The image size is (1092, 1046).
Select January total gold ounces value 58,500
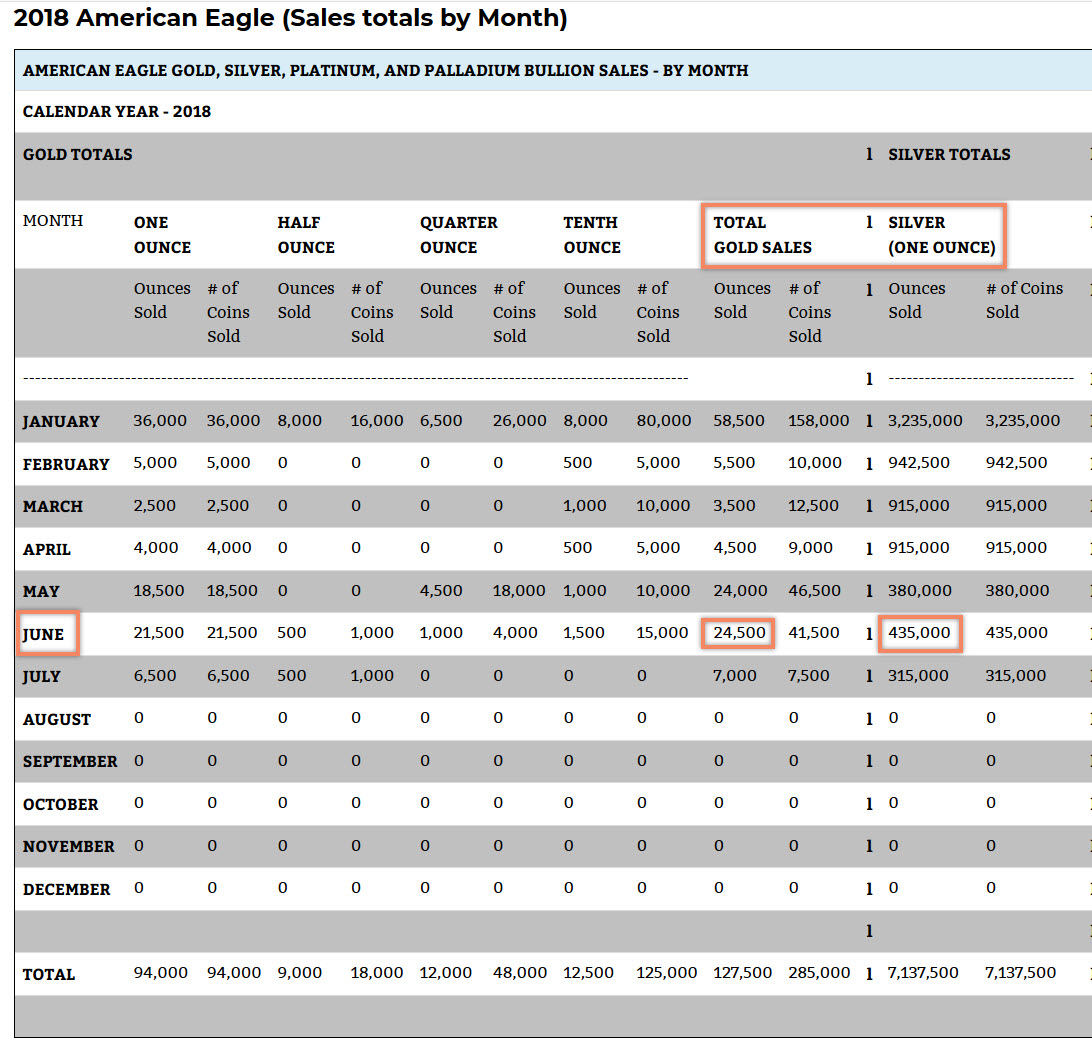pos(739,421)
